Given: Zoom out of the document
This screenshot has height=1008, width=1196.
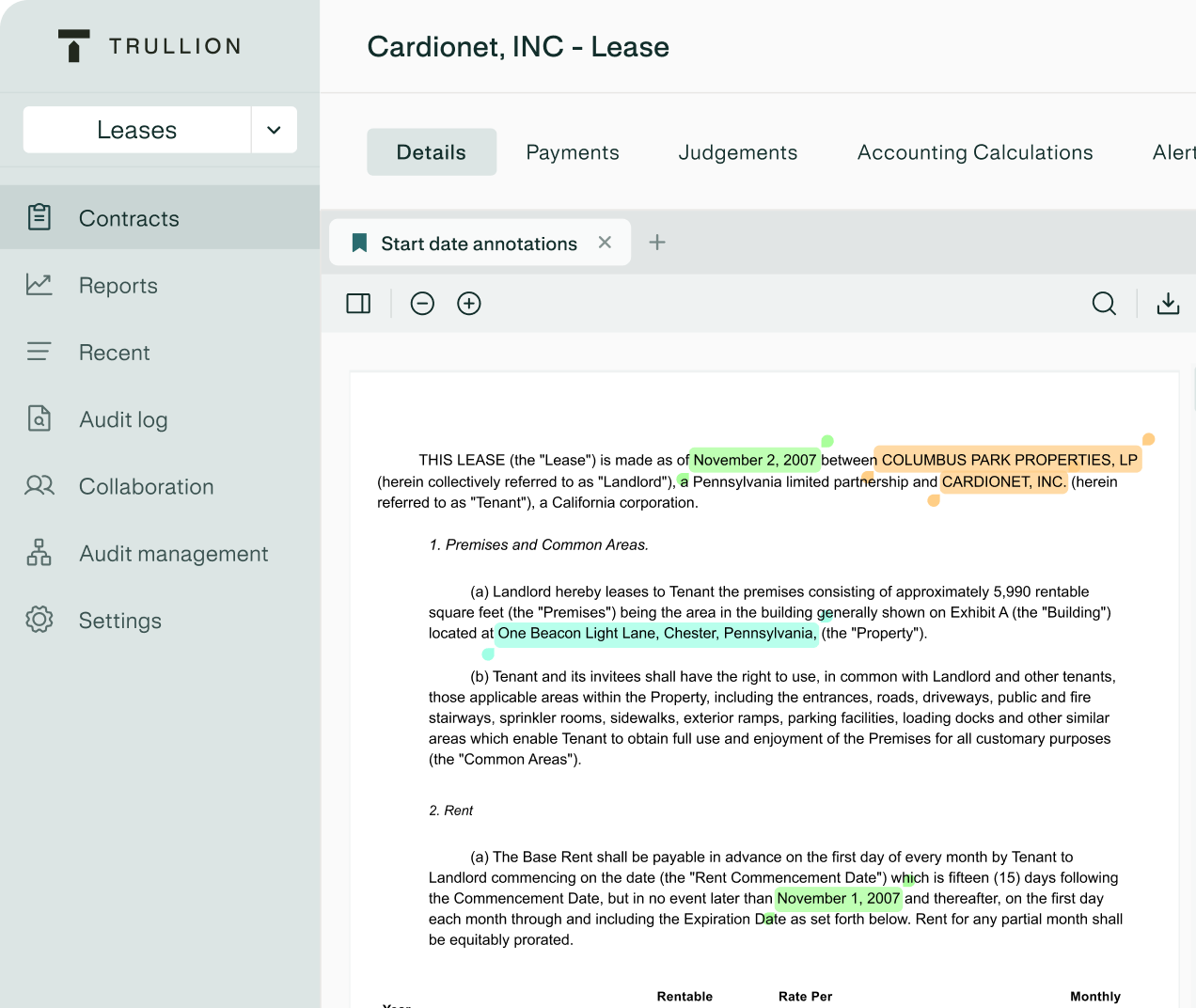Looking at the screenshot, I should 422,304.
